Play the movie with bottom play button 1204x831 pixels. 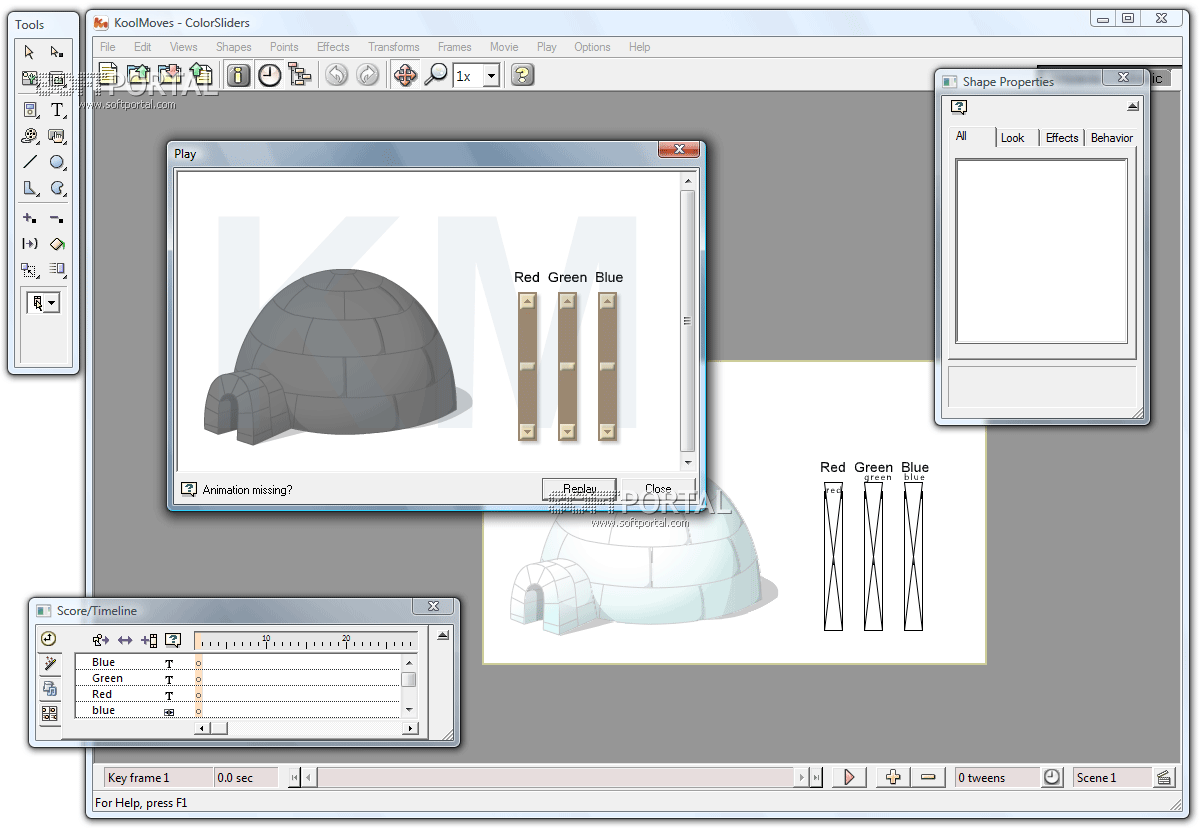tap(849, 777)
